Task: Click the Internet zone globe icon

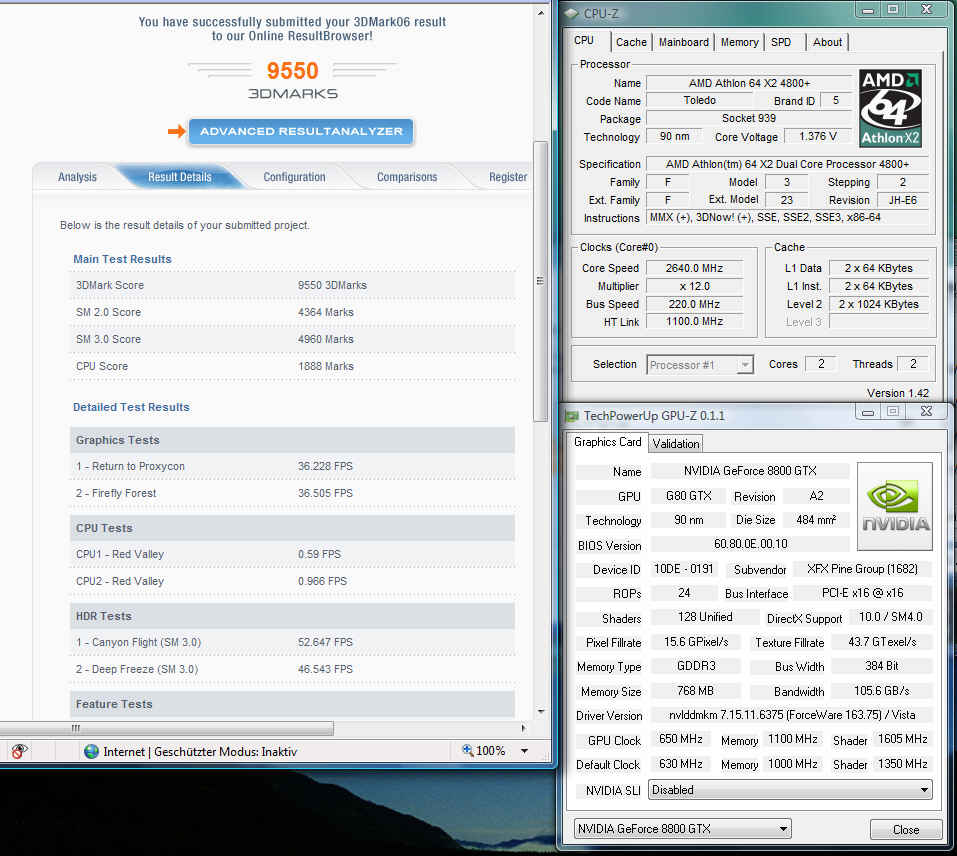Action: click(x=92, y=752)
